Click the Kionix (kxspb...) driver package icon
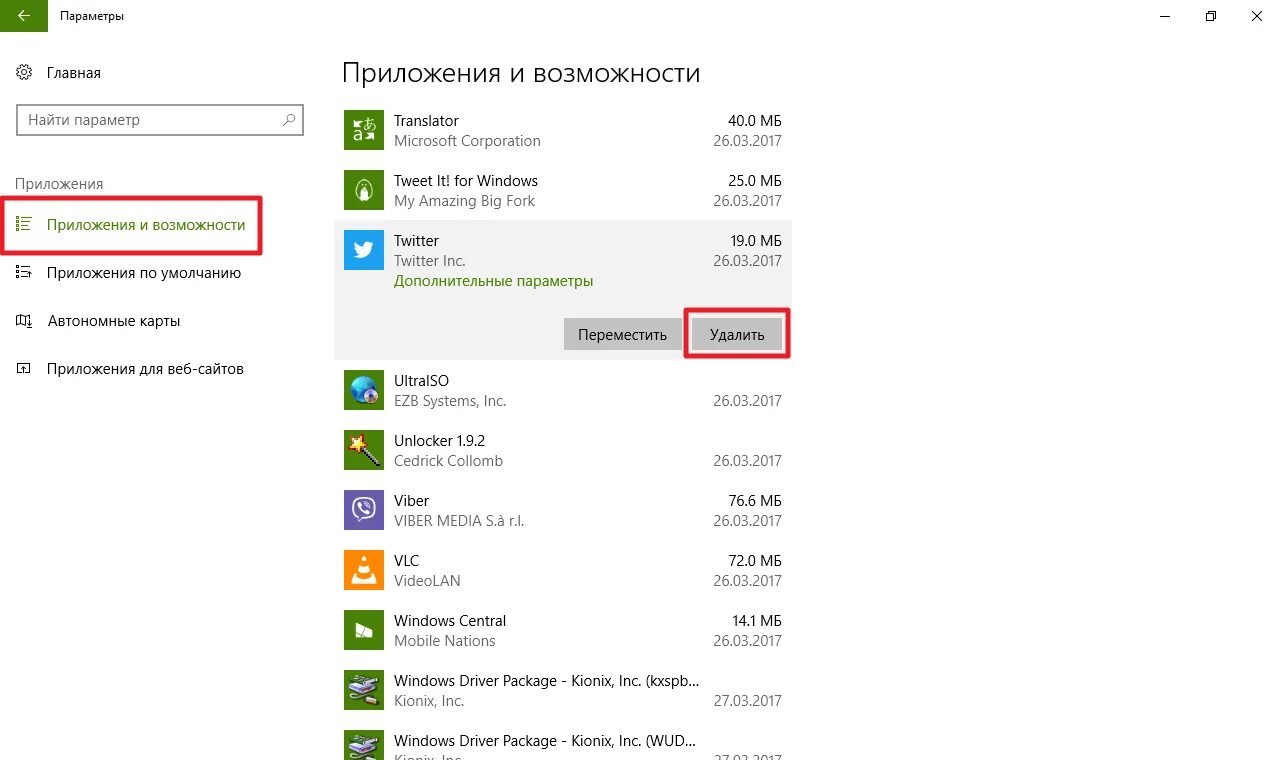This screenshot has height=760, width=1280. [x=364, y=690]
